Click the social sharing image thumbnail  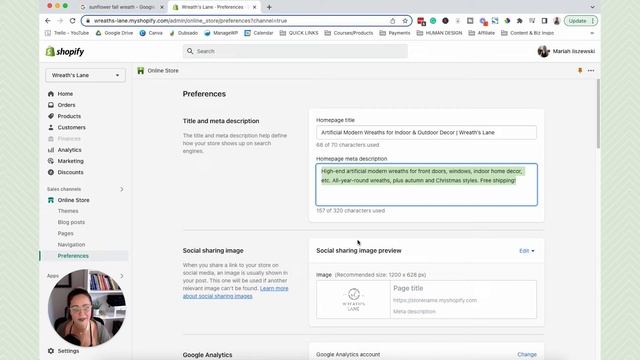click(x=353, y=300)
